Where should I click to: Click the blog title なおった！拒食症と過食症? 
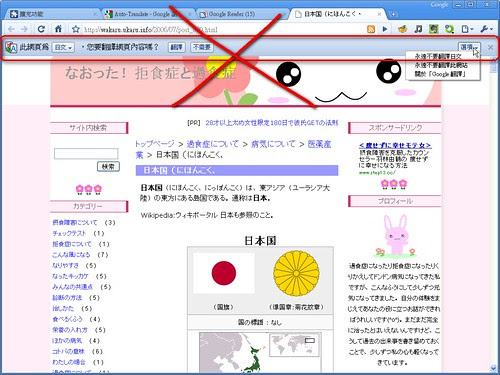coord(150,73)
